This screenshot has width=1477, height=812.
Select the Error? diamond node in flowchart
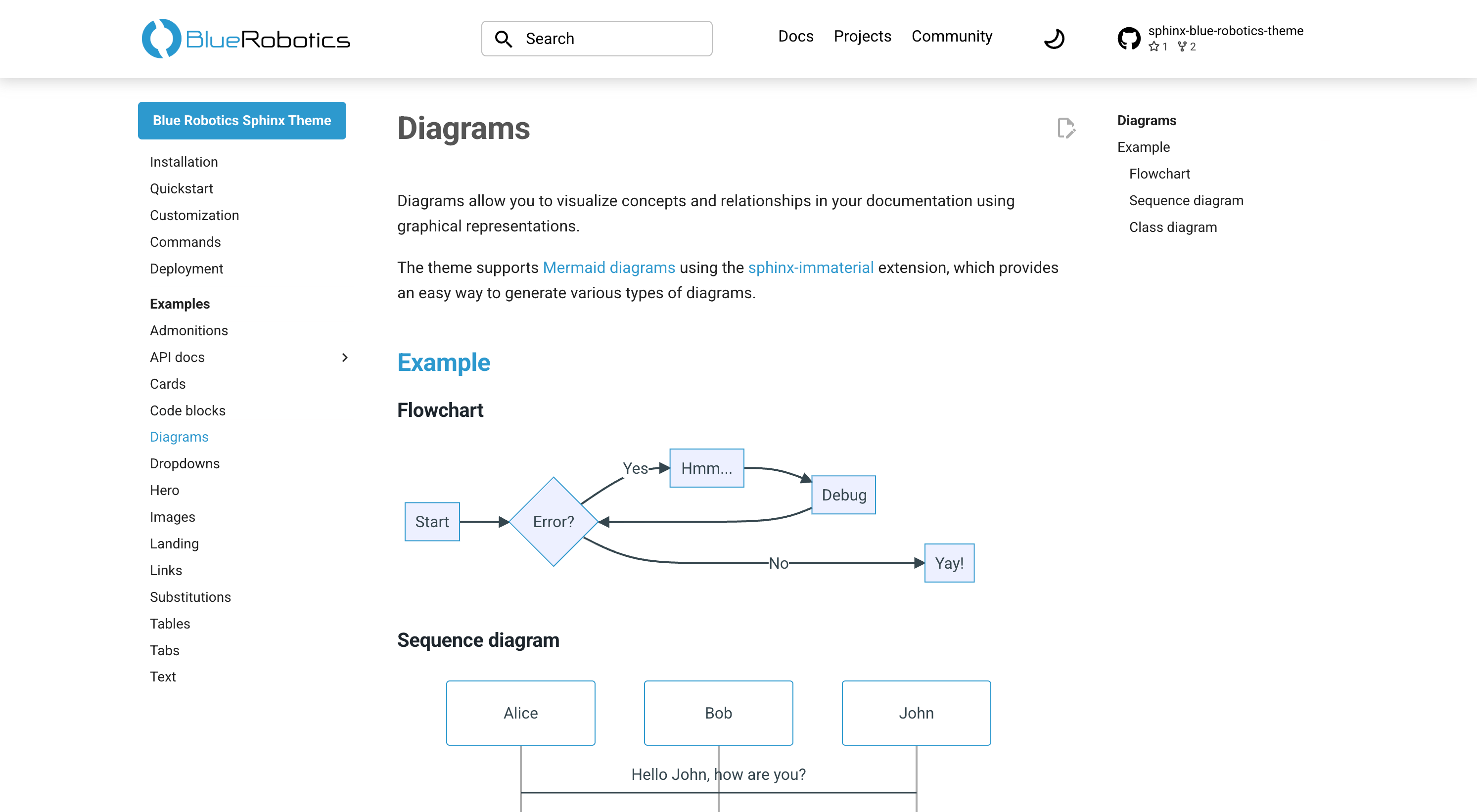[554, 521]
